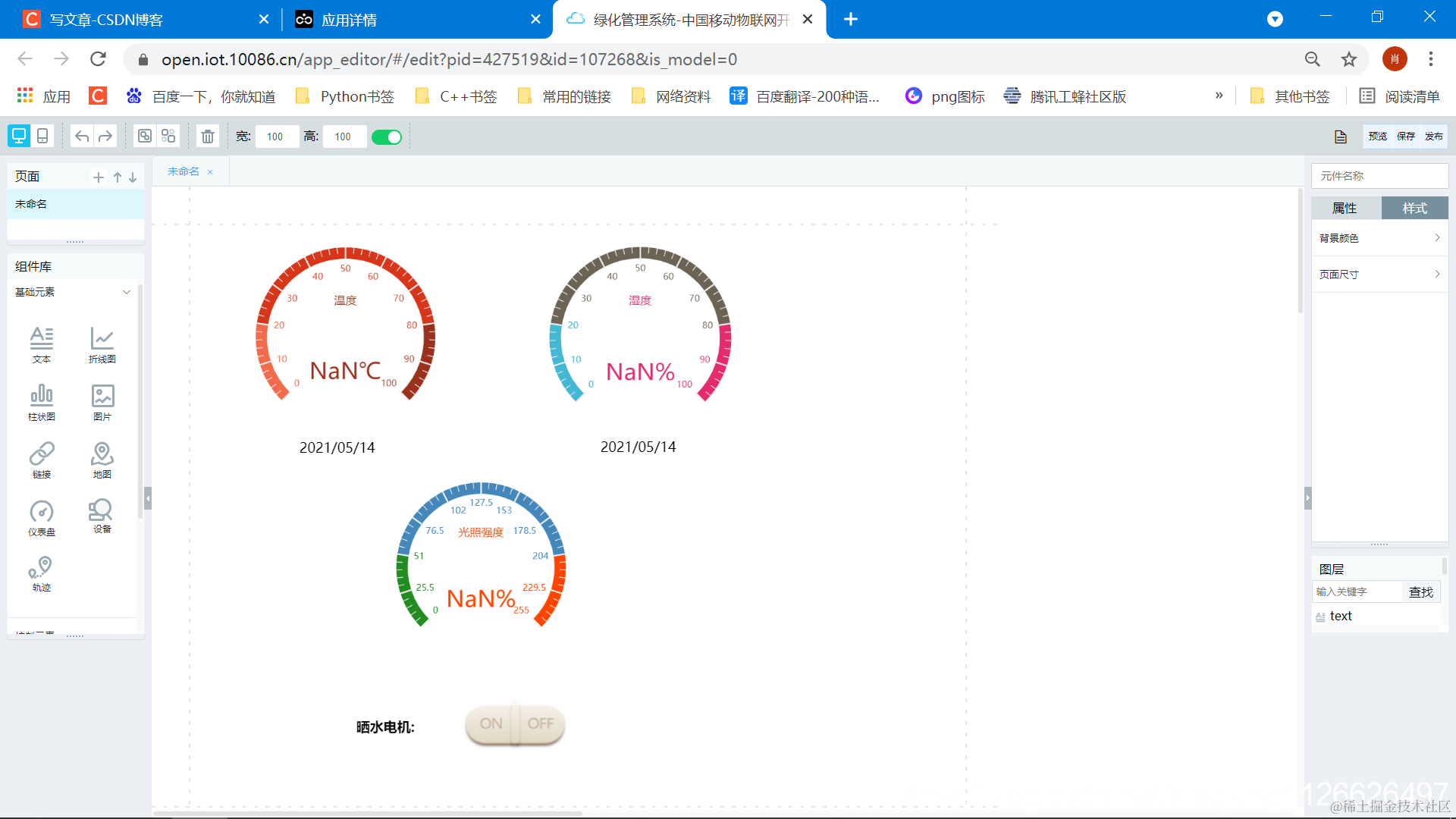Click the 发布 publish button
The width and height of the screenshot is (1456, 819).
1433,136
